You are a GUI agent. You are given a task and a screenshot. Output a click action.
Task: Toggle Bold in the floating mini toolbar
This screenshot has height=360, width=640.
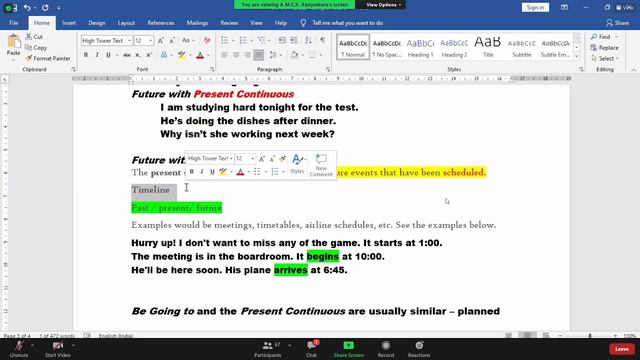point(191,172)
